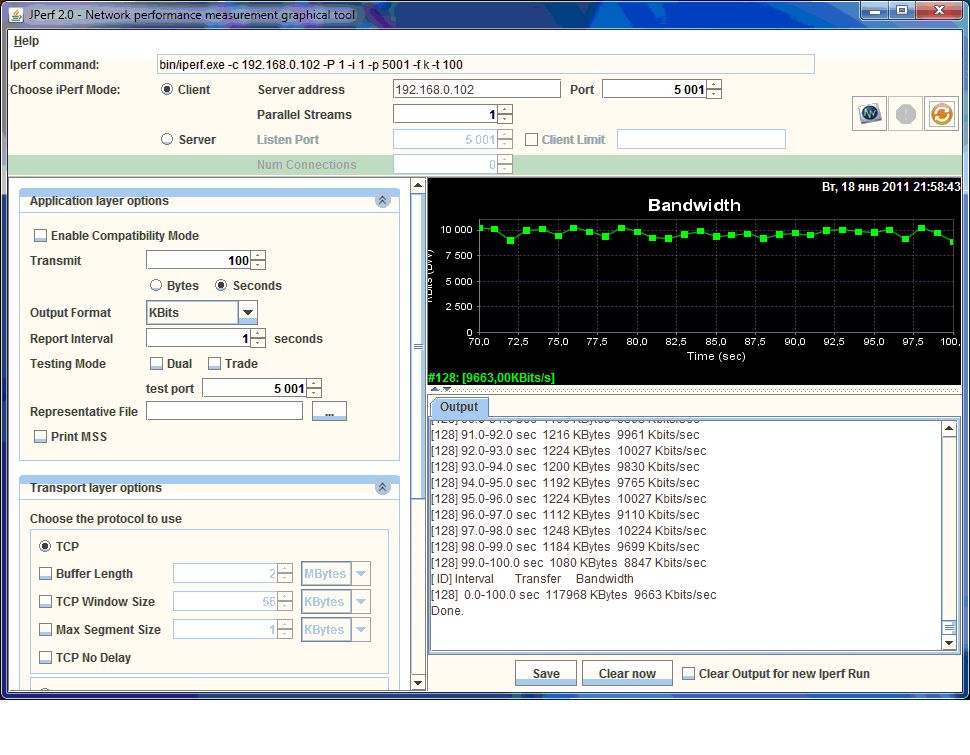Enable the TCP Window Size checkbox

(x=45, y=602)
